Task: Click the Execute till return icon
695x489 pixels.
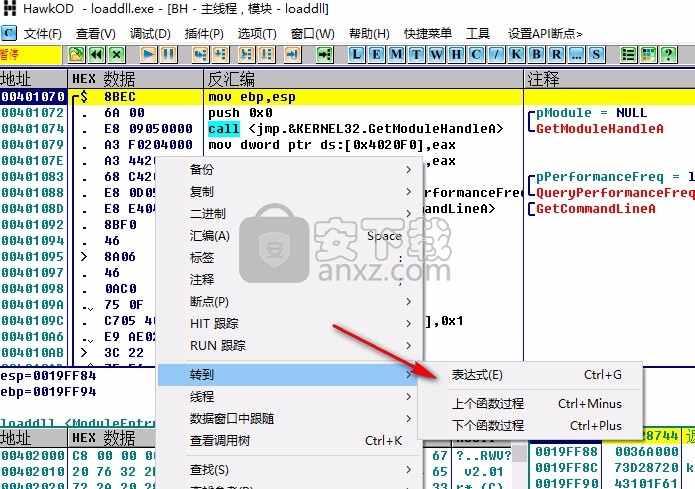Action: point(292,55)
